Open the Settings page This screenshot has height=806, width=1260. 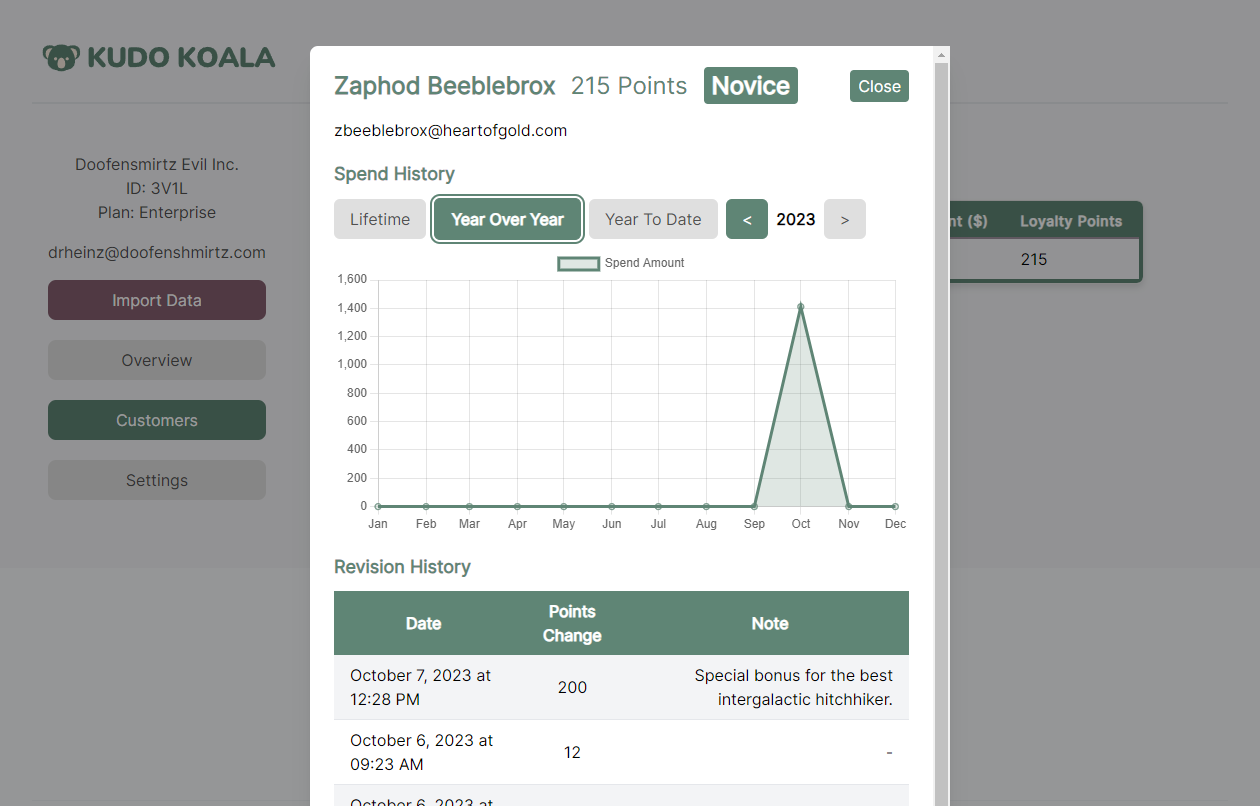click(157, 480)
